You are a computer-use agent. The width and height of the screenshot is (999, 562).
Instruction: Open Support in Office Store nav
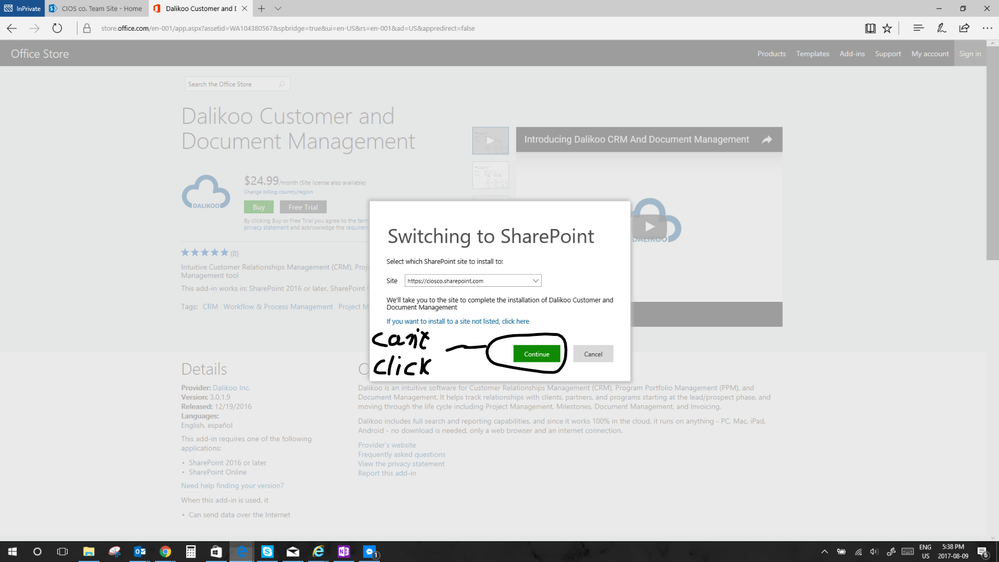click(x=888, y=54)
